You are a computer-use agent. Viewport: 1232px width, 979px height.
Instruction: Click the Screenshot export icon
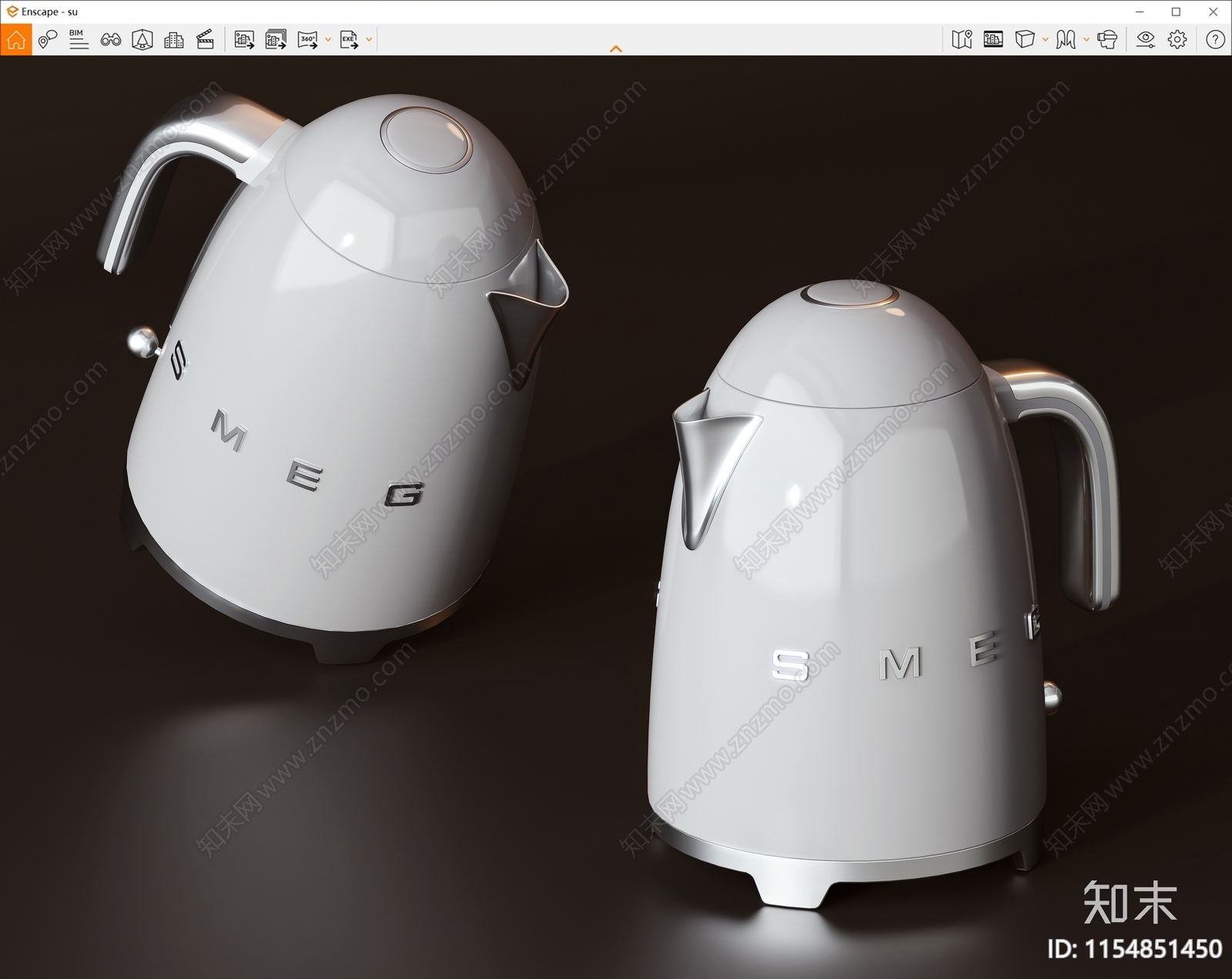click(x=245, y=39)
